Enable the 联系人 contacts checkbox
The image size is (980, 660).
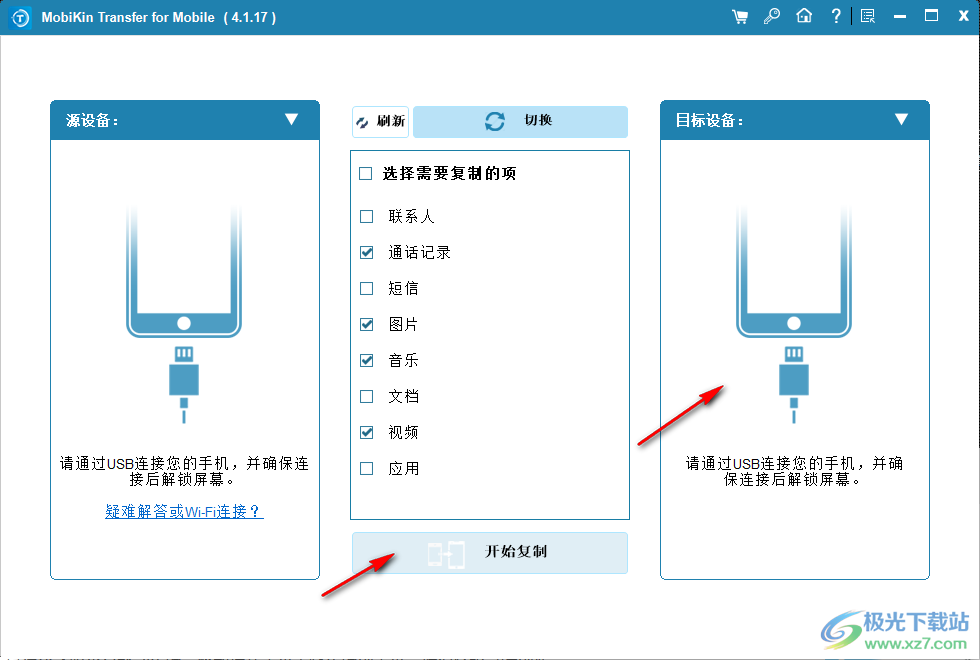(366, 216)
